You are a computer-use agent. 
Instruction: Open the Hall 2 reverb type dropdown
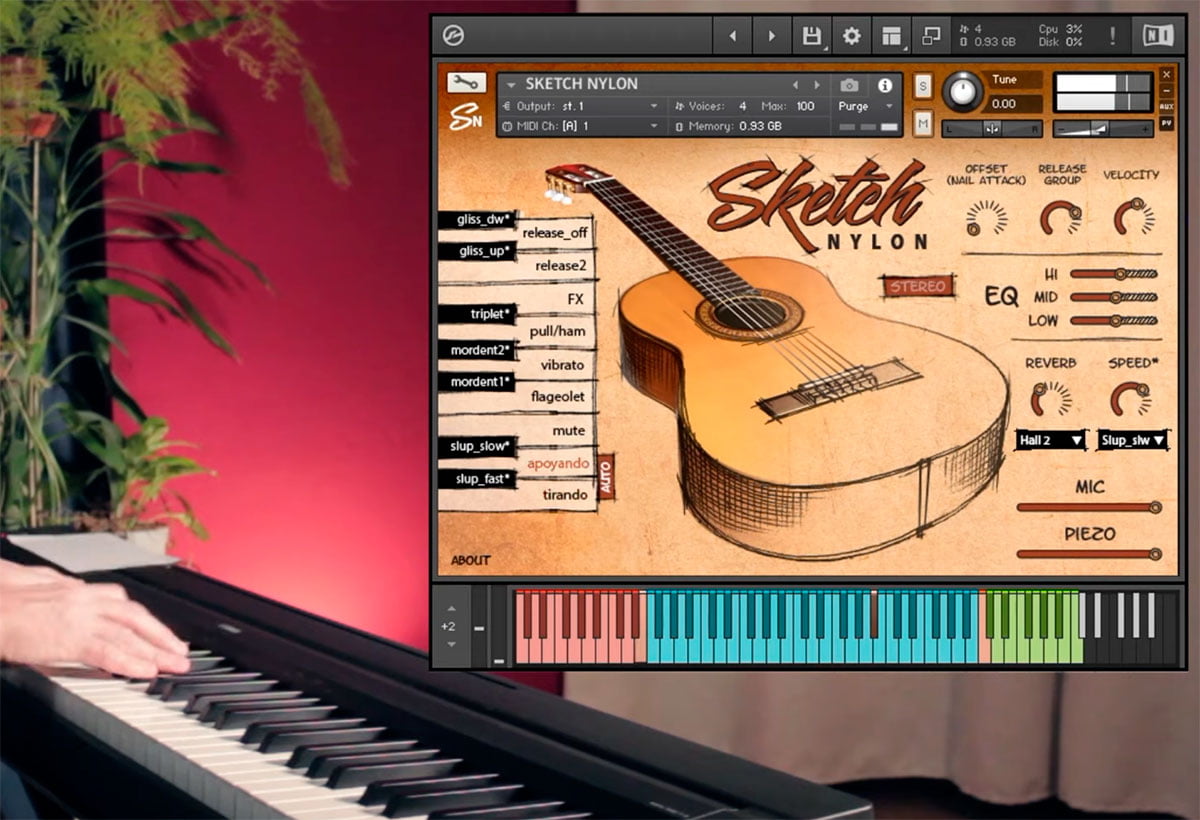coord(1051,440)
